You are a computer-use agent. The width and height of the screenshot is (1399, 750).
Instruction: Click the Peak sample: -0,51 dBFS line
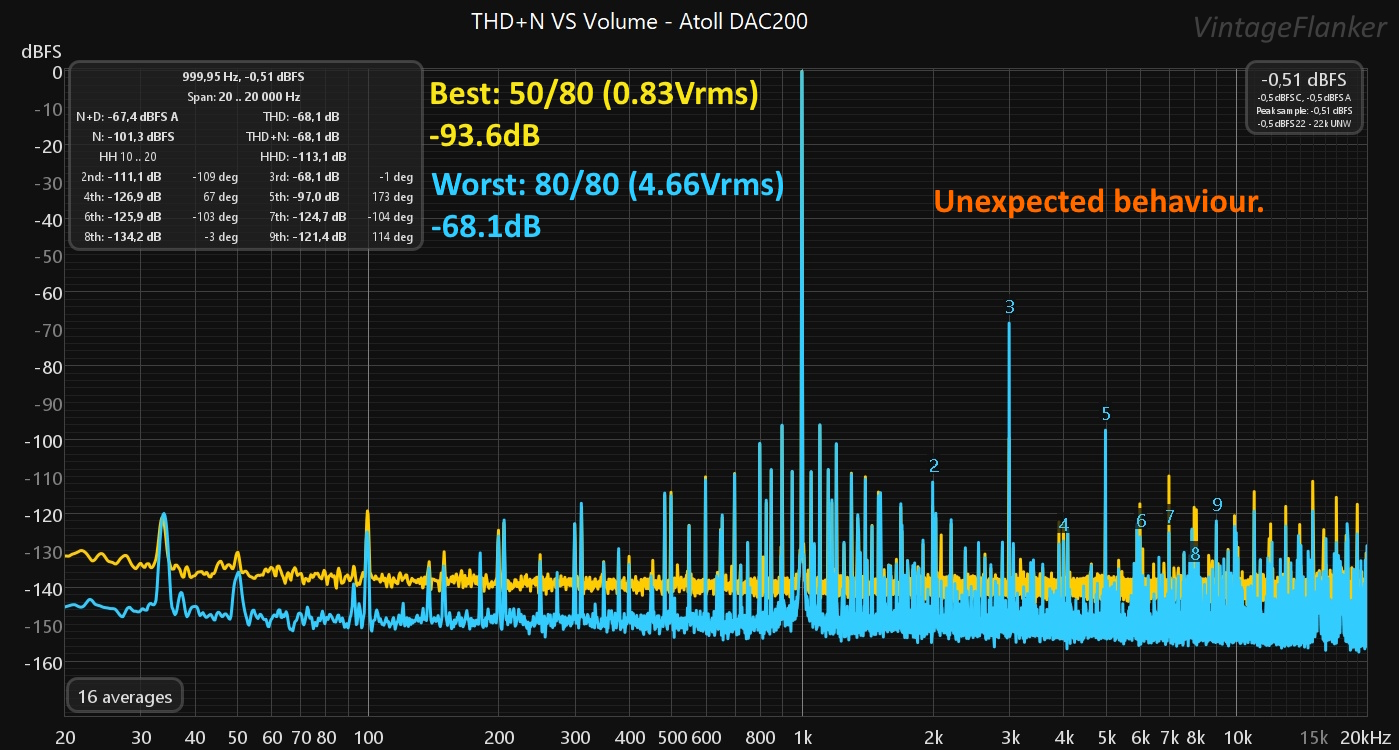tap(1304, 110)
